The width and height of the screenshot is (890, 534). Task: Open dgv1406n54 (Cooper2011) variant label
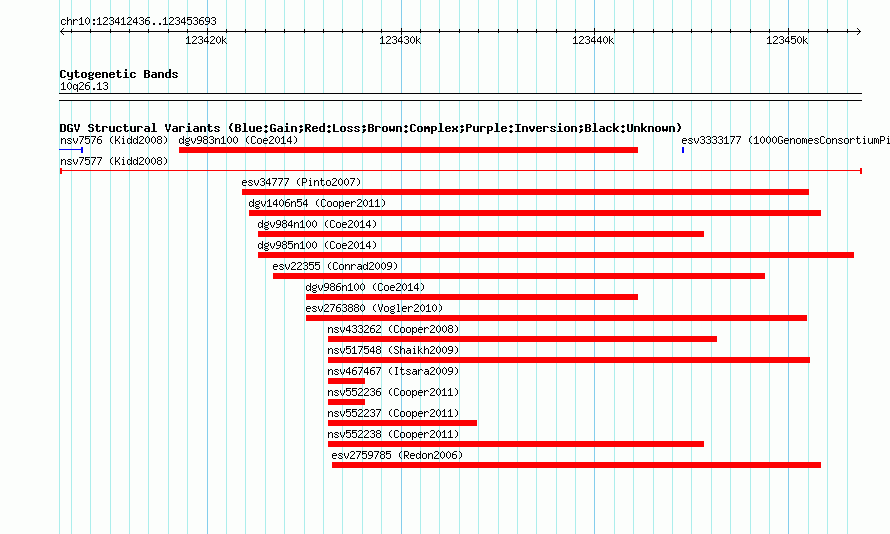click(317, 203)
